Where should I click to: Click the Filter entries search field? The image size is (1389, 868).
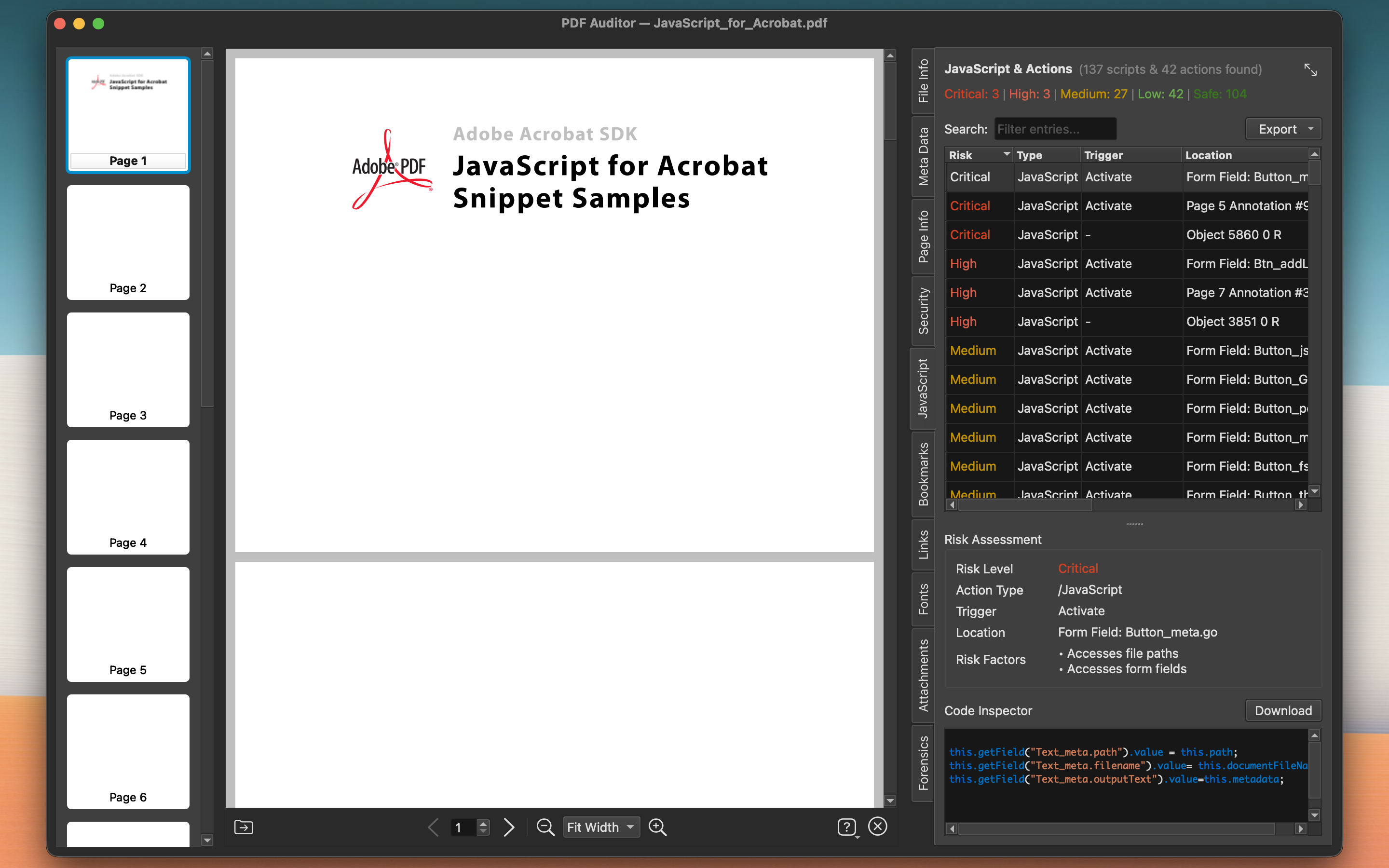point(1055,129)
